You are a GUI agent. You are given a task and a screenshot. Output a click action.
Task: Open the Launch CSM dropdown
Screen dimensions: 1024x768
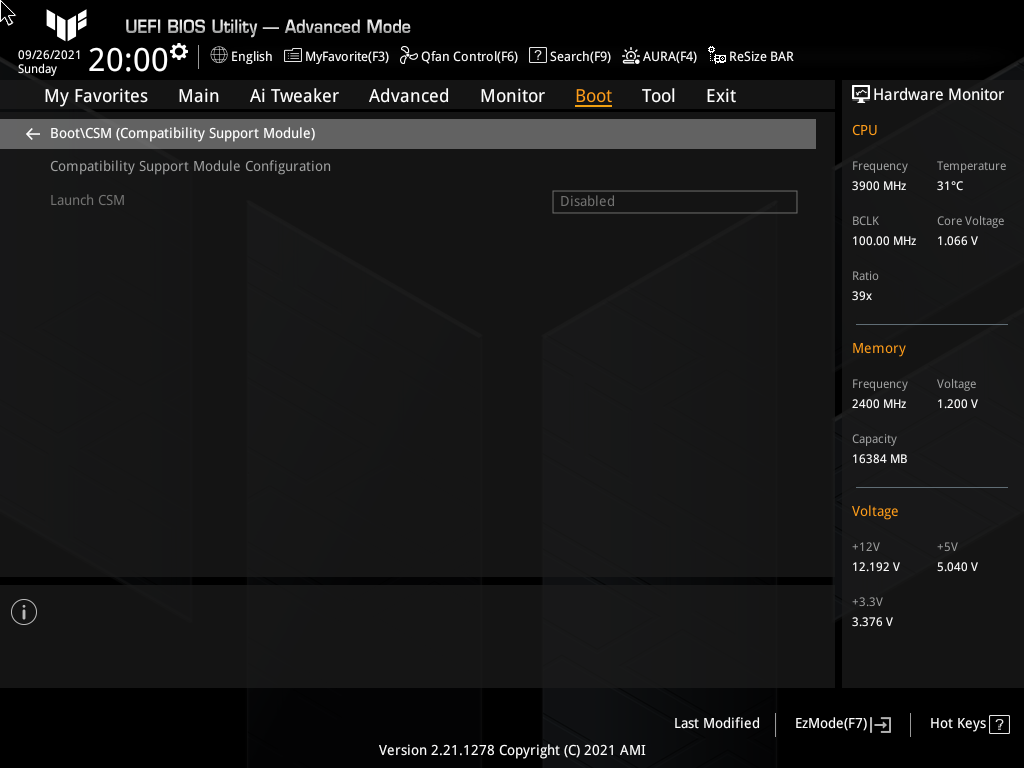point(674,201)
